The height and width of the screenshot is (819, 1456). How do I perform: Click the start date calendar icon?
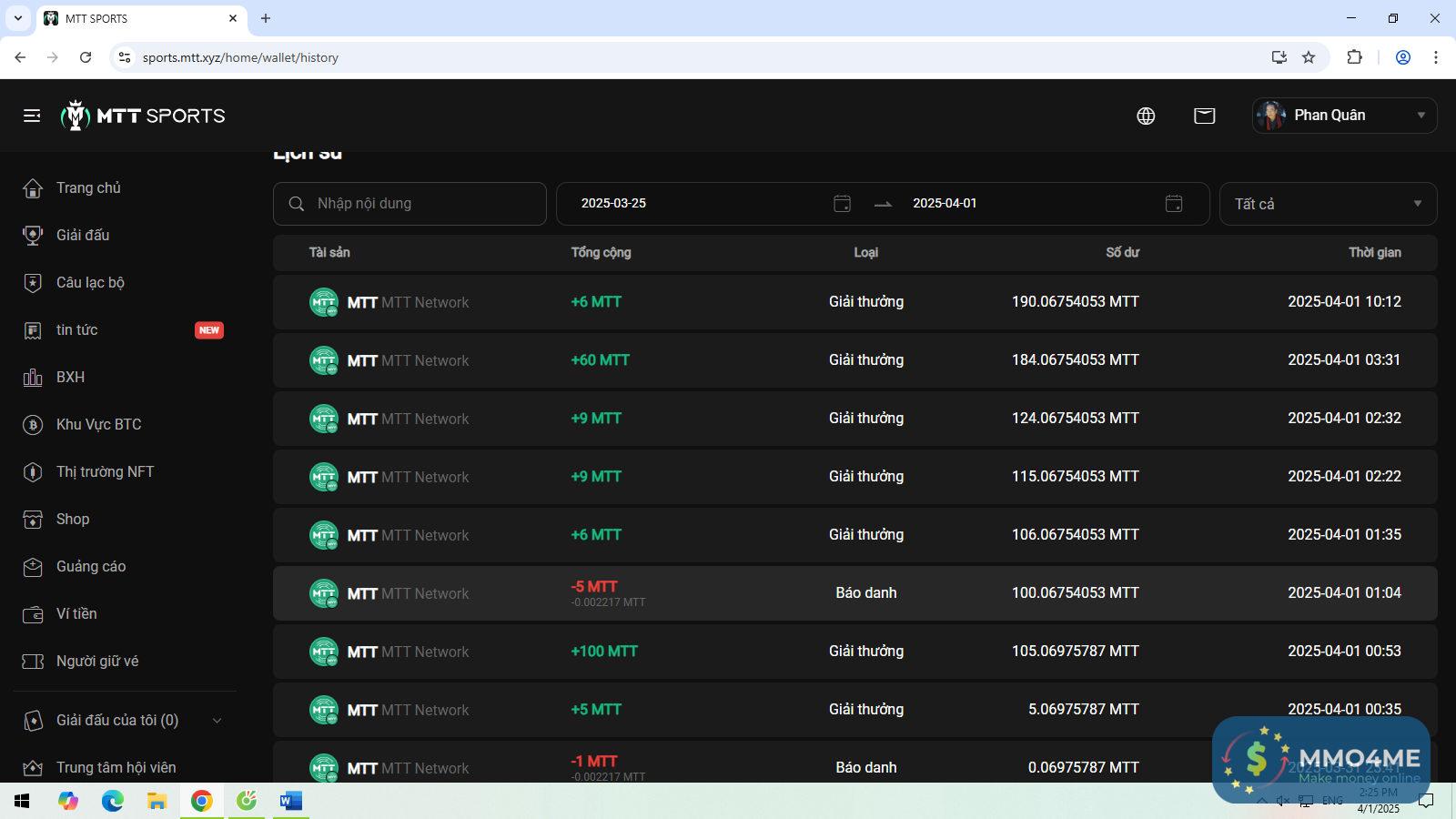pos(842,204)
